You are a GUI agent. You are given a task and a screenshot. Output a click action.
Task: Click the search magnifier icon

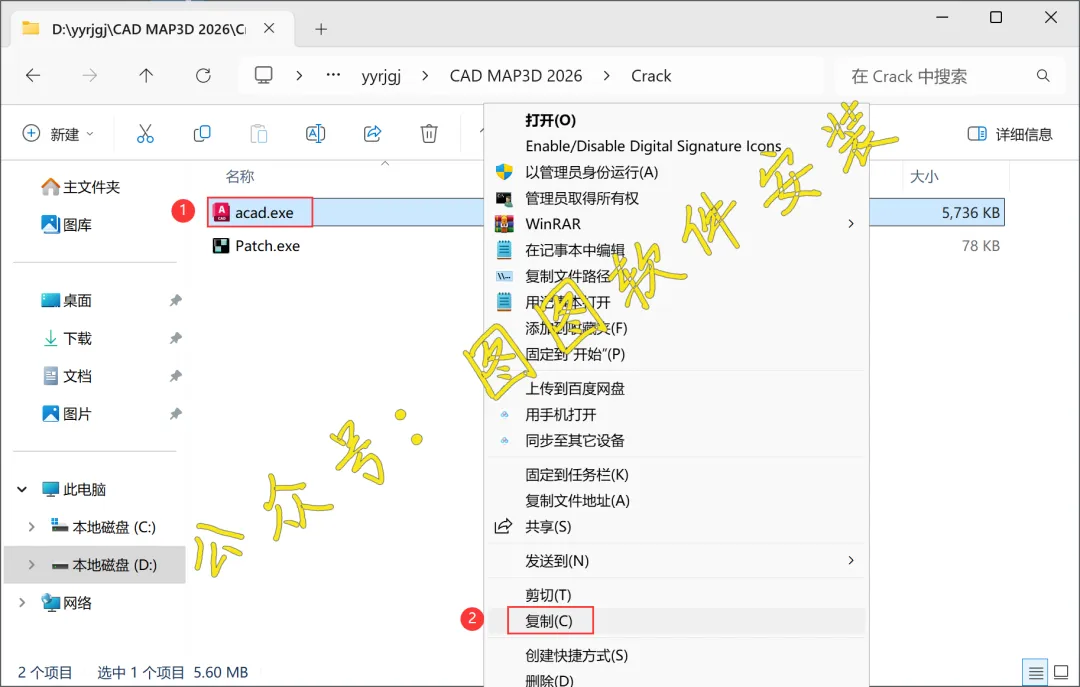(x=1043, y=76)
